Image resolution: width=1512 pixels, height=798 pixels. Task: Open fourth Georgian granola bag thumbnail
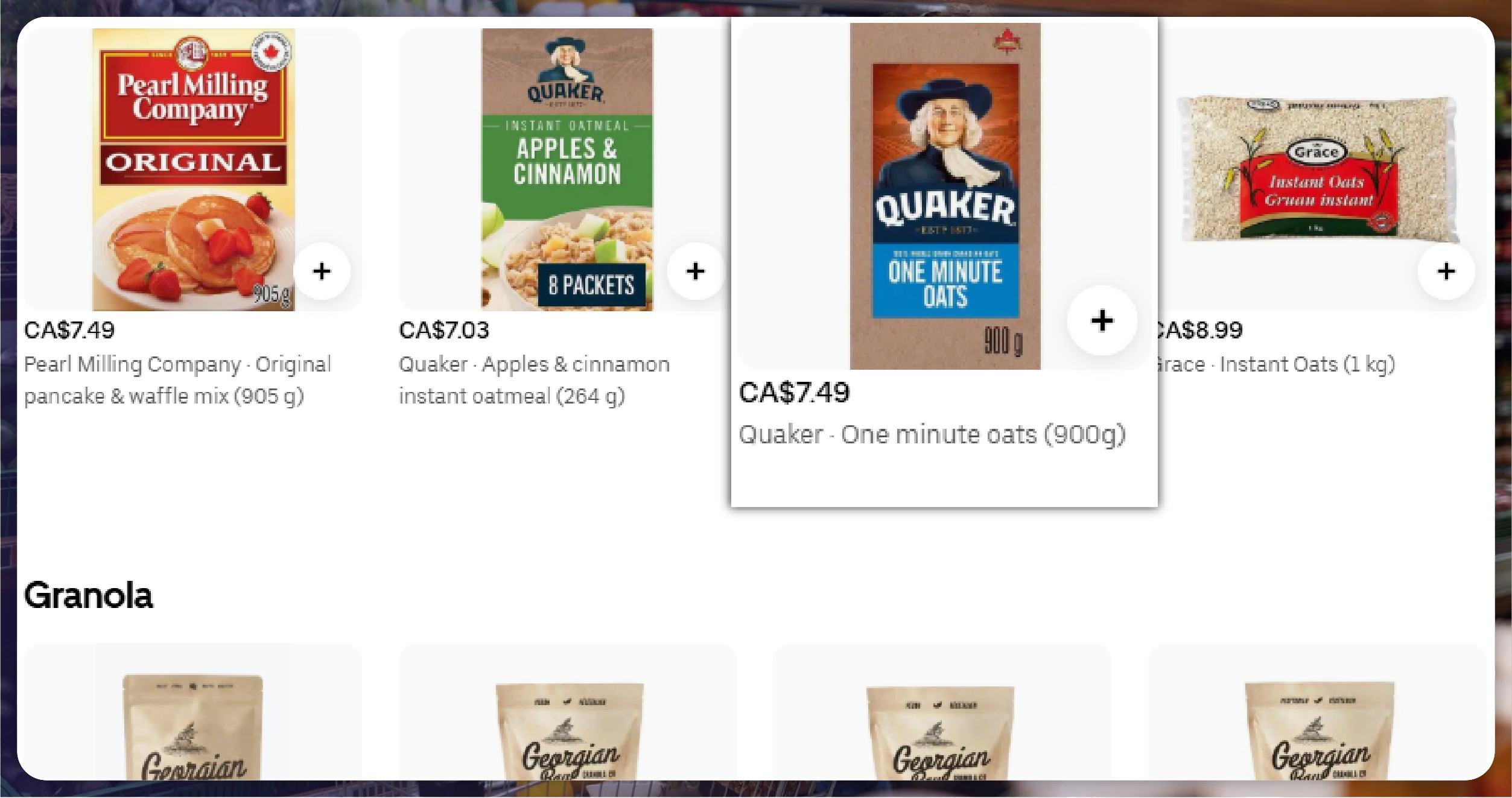(1320, 730)
